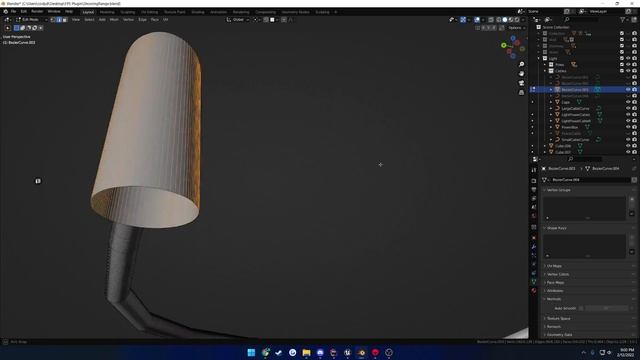
Task: Toggle visibility eye for PowerBox
Action: point(628,127)
